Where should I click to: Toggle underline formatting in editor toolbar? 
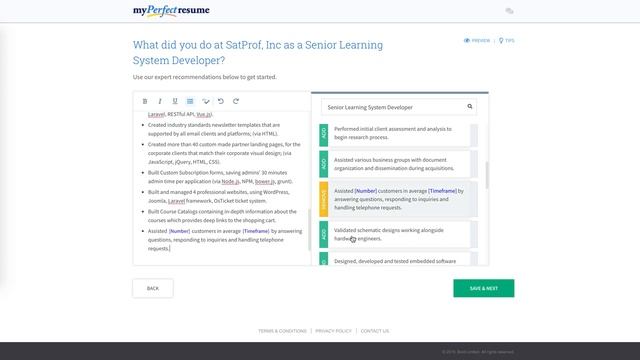coord(175,101)
